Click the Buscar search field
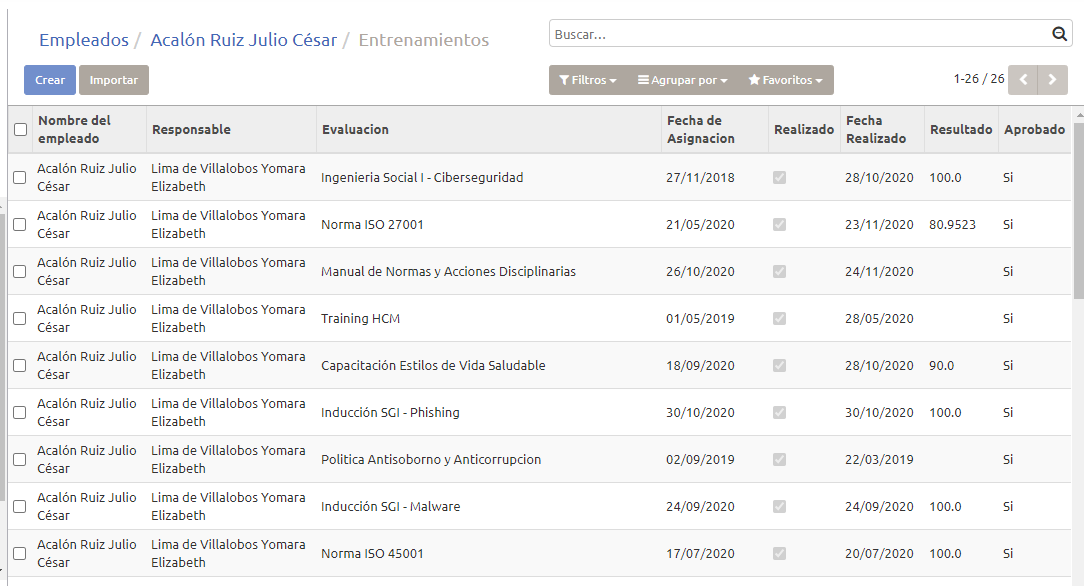 click(800, 35)
